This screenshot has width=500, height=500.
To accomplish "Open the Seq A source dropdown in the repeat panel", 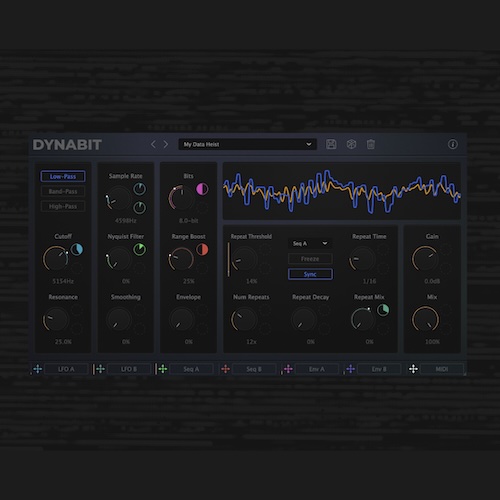I will tap(310, 244).
